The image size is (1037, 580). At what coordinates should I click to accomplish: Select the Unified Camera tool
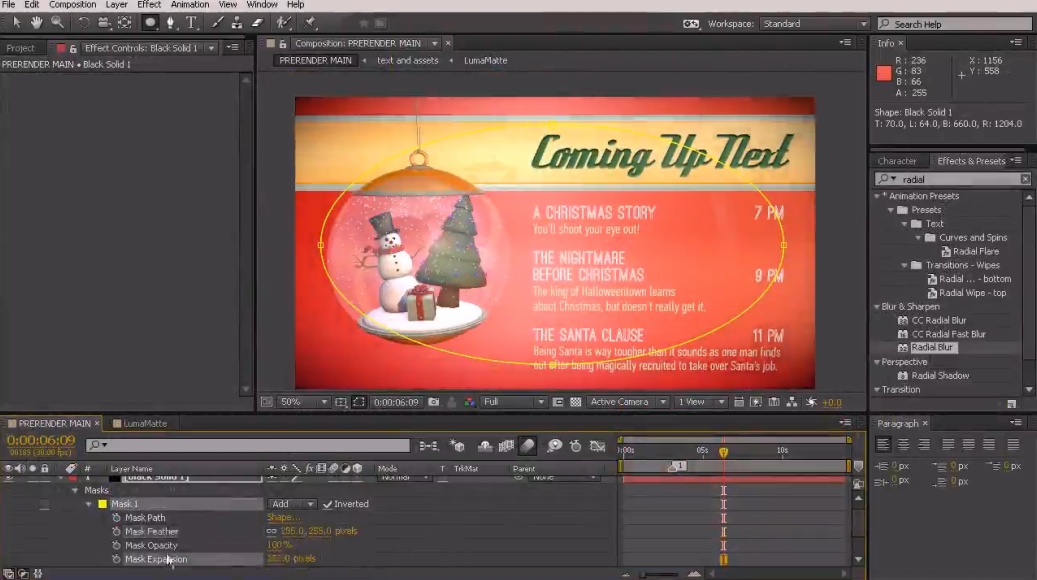104,23
